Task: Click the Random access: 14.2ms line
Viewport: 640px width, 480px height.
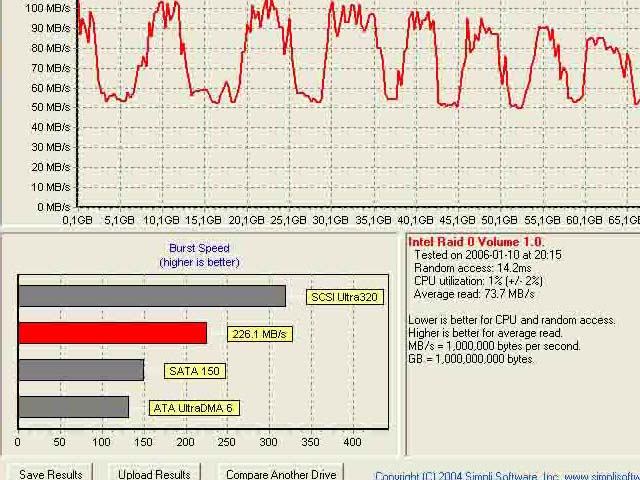Action: (472, 268)
